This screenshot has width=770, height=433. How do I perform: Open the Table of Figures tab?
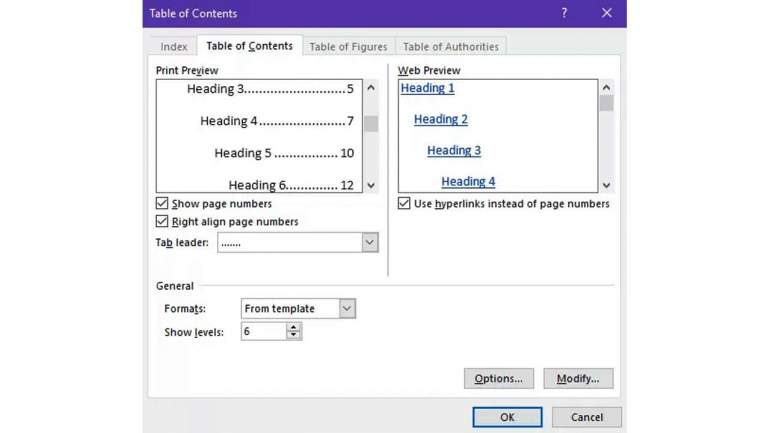coord(348,47)
